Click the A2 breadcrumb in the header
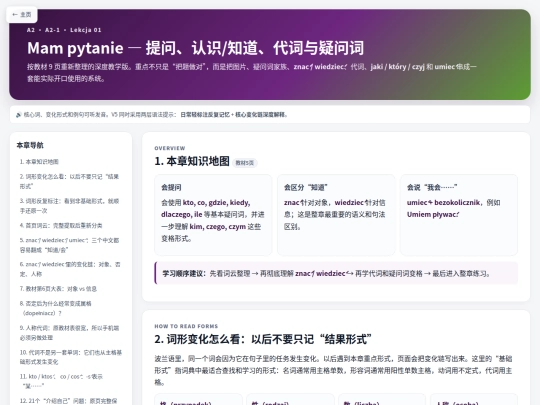Image resolution: width=540 pixels, height=405 pixels. click(x=31, y=30)
